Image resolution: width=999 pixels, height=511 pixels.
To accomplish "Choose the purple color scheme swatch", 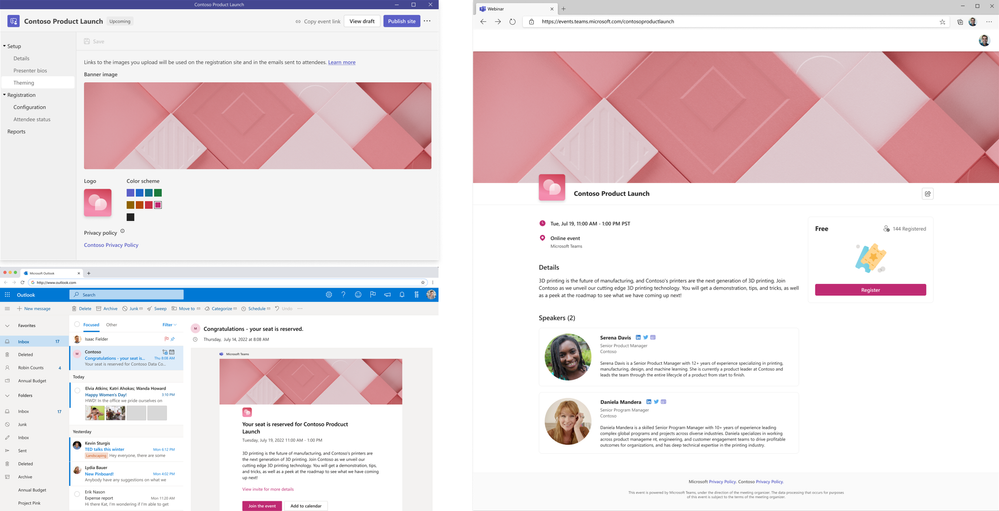I will coord(131,192).
